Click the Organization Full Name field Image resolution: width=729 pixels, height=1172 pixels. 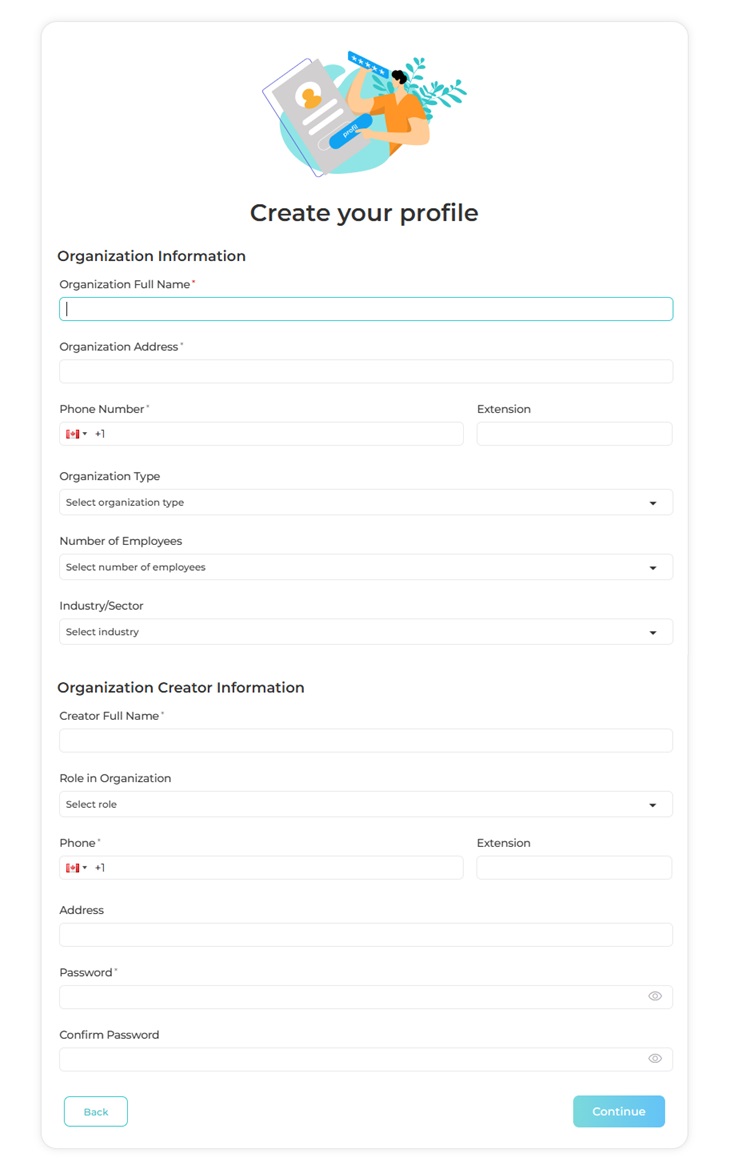pyautogui.click(x=365, y=308)
